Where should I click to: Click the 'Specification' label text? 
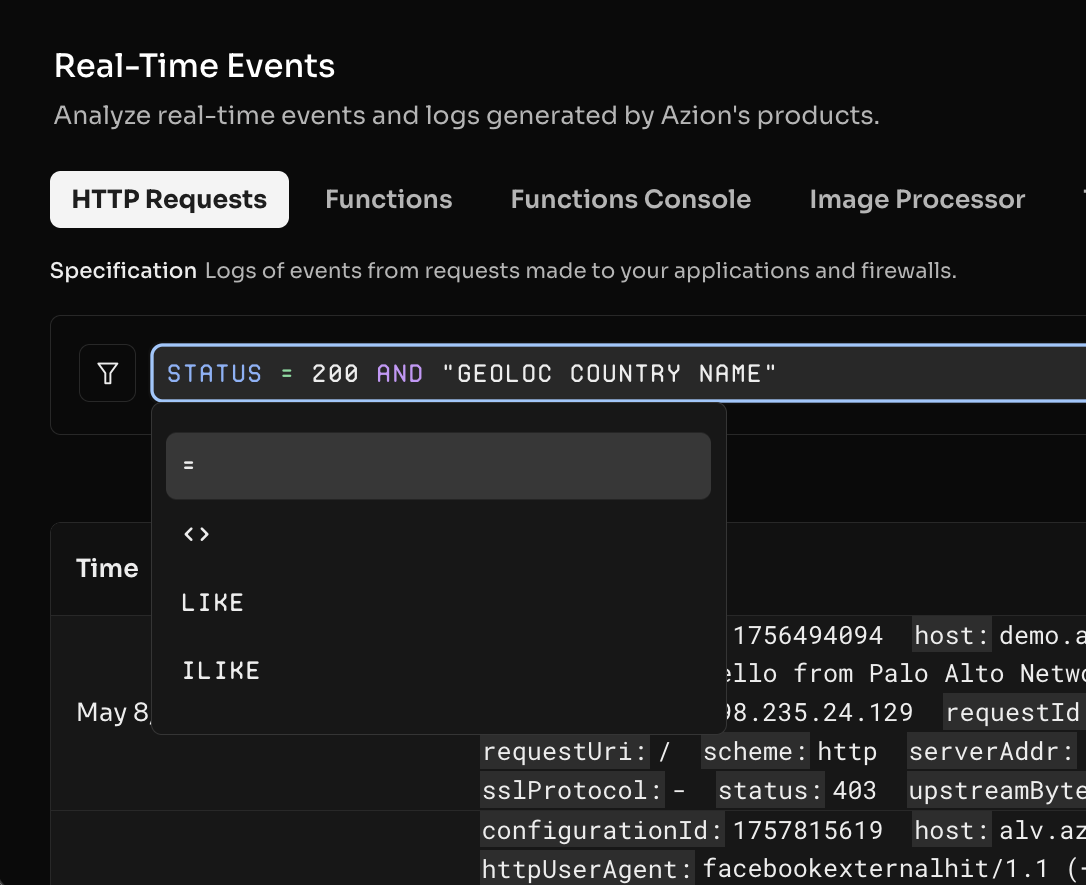(x=123, y=271)
